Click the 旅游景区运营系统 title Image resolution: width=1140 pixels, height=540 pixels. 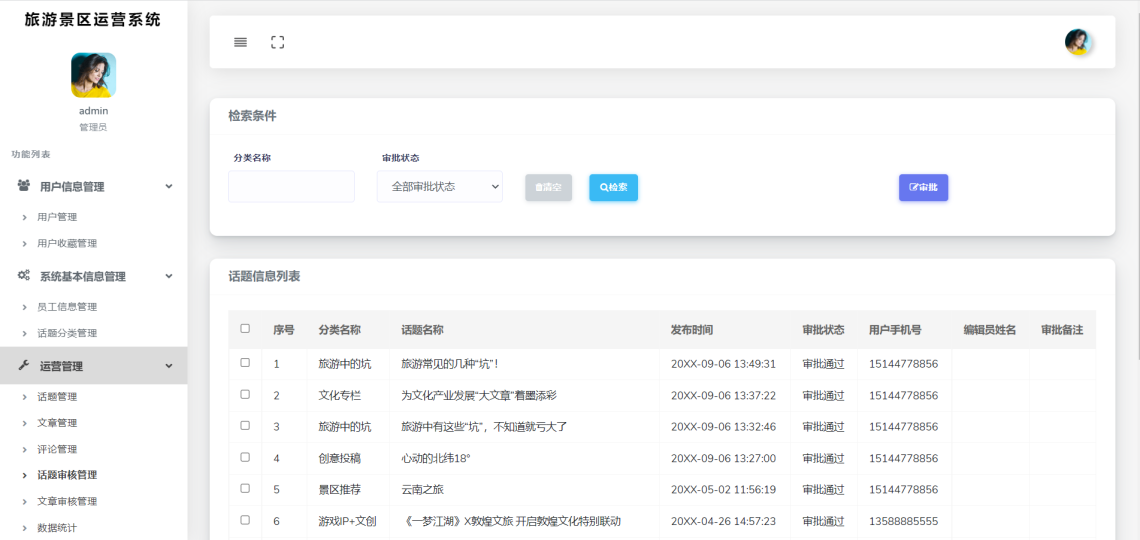tap(93, 20)
